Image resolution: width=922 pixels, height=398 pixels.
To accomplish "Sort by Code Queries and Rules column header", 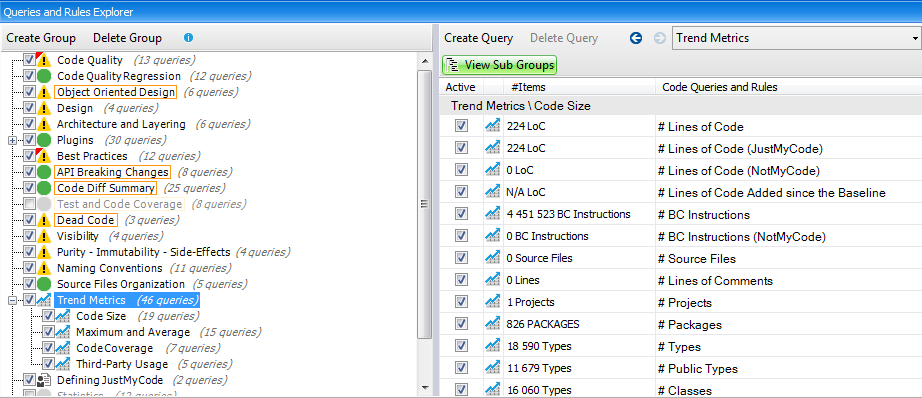I will [789, 87].
